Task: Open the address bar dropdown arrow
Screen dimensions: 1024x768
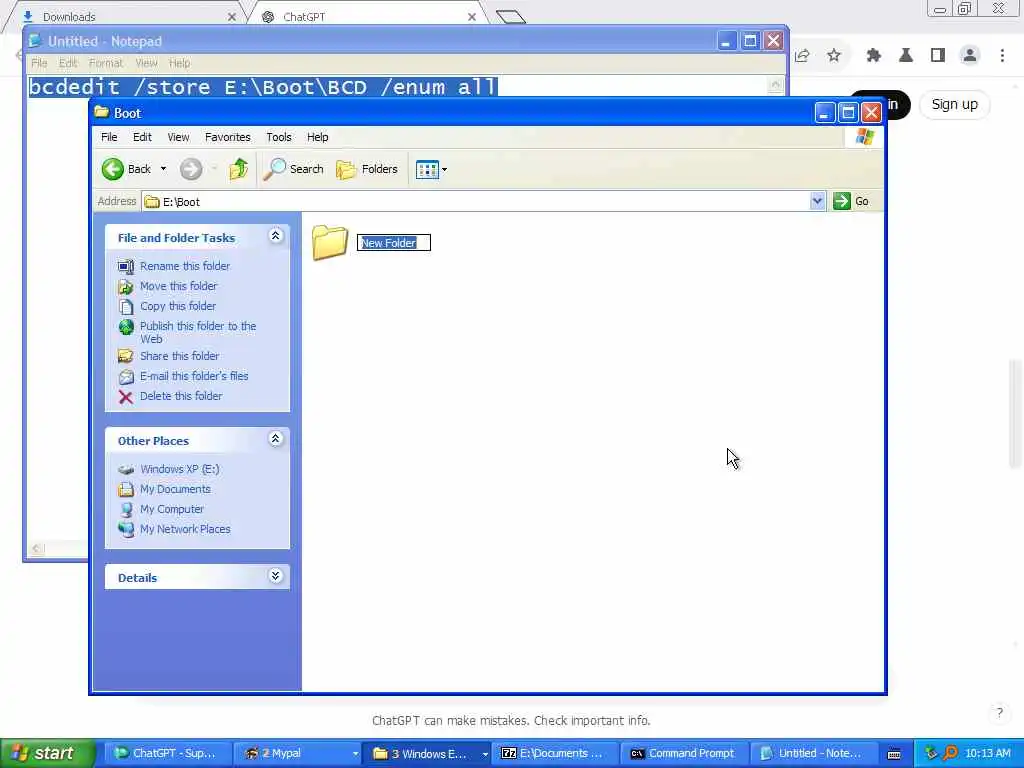Action: click(817, 201)
